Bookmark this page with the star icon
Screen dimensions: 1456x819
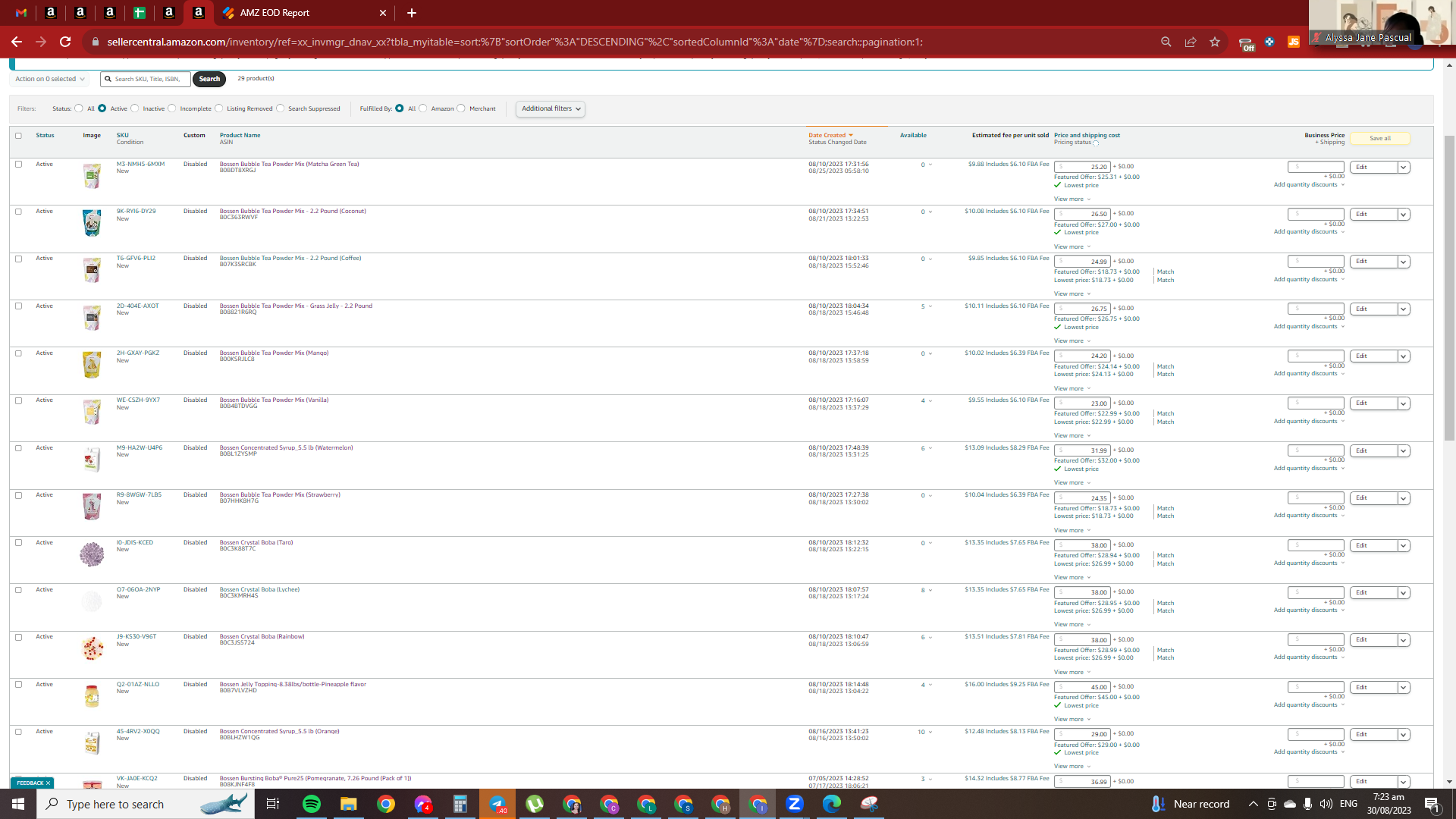click(x=1215, y=42)
